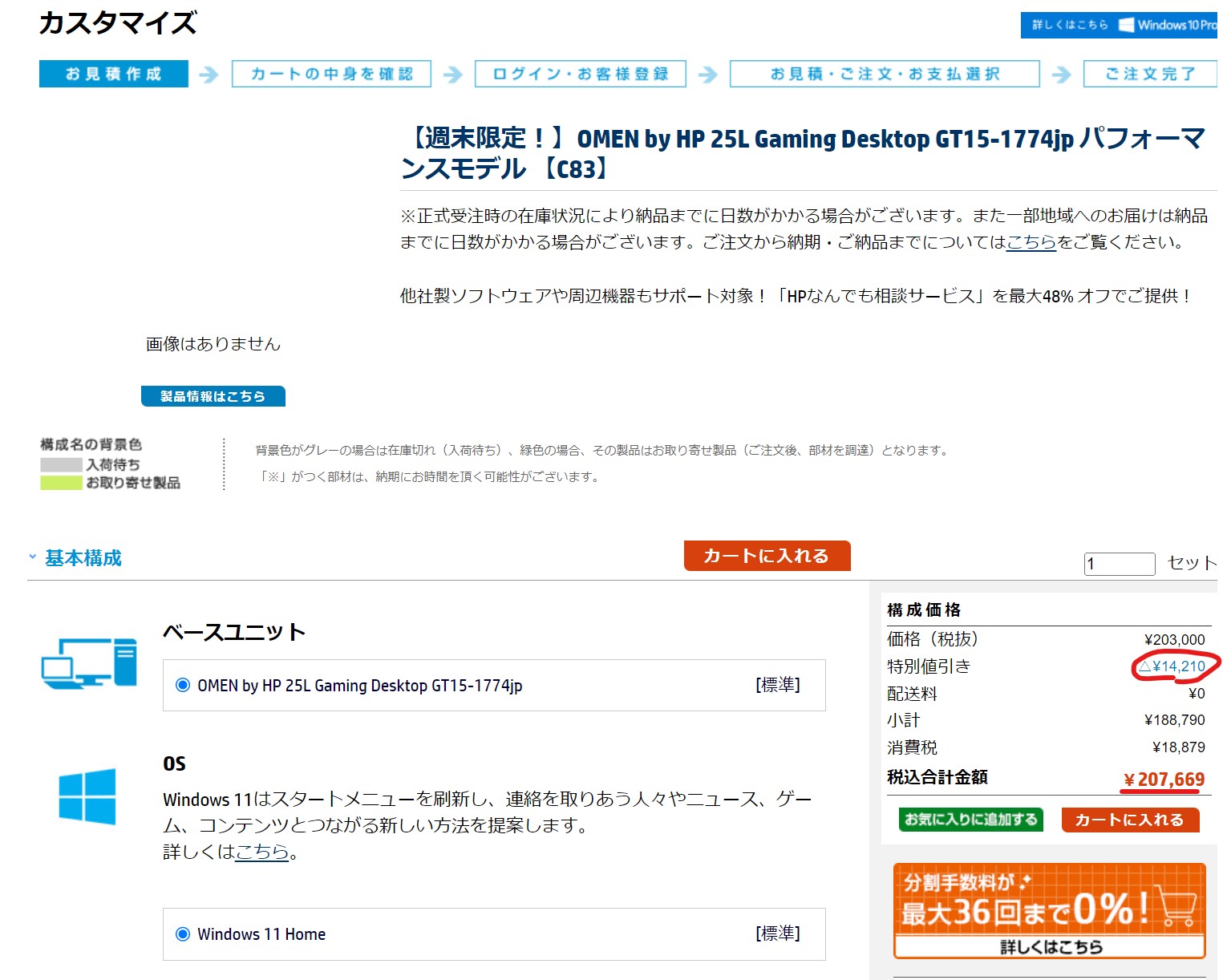The width and height of the screenshot is (1223, 980).
Task: Click the gray 入荷待ち legend swatch
Action: pos(61,464)
